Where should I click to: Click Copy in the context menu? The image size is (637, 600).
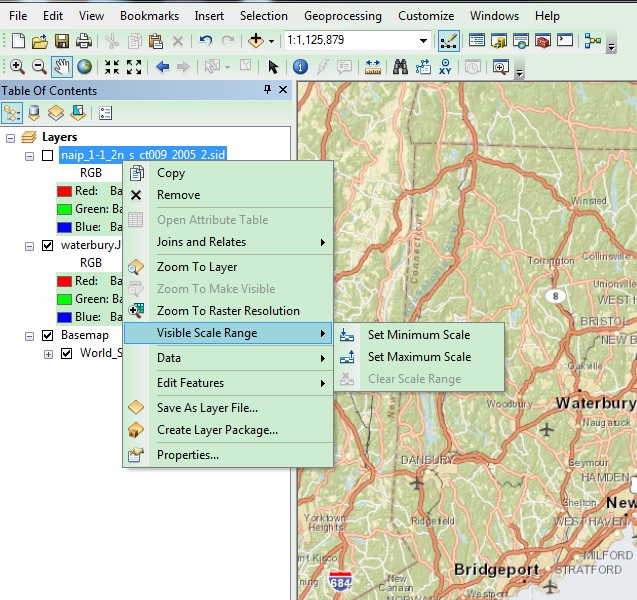click(x=228, y=173)
